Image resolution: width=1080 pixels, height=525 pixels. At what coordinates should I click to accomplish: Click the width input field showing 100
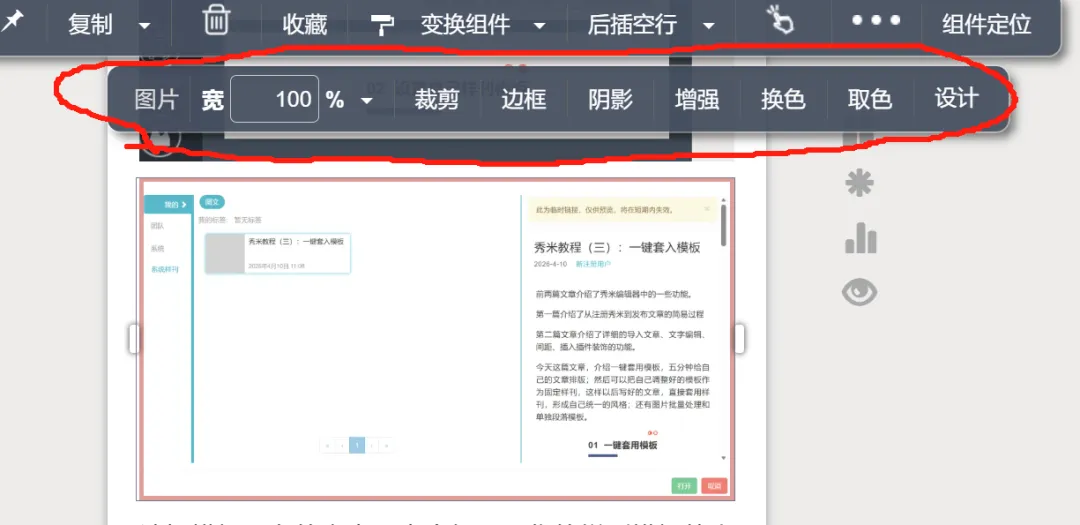[275, 99]
